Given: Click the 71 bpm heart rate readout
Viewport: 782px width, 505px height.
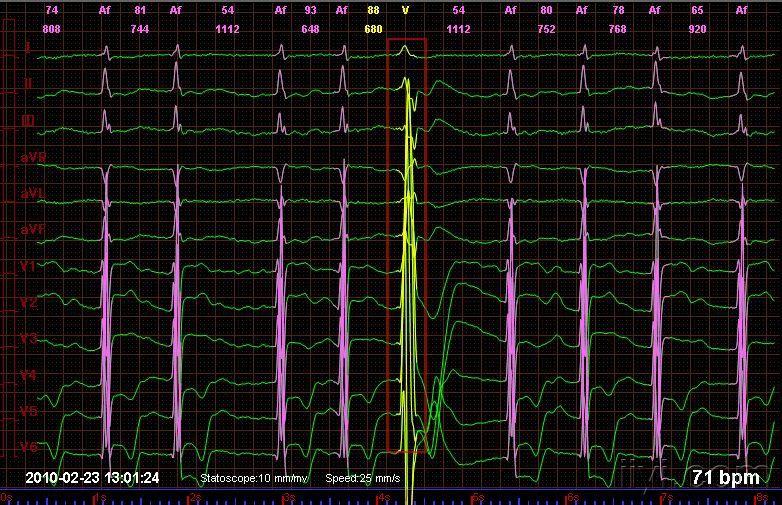Looking at the screenshot, I should pos(725,478).
